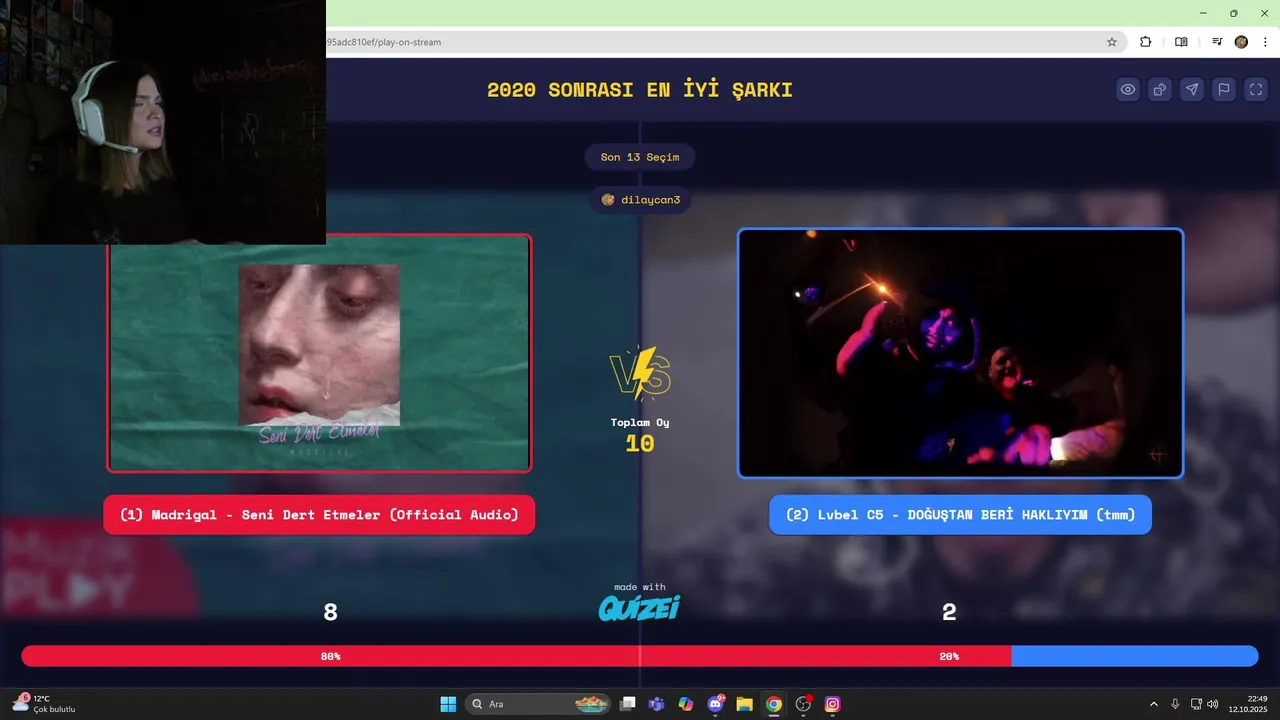The width and height of the screenshot is (1280, 720).
Task: Bookmark page with the star icon
Action: pos(1111,42)
